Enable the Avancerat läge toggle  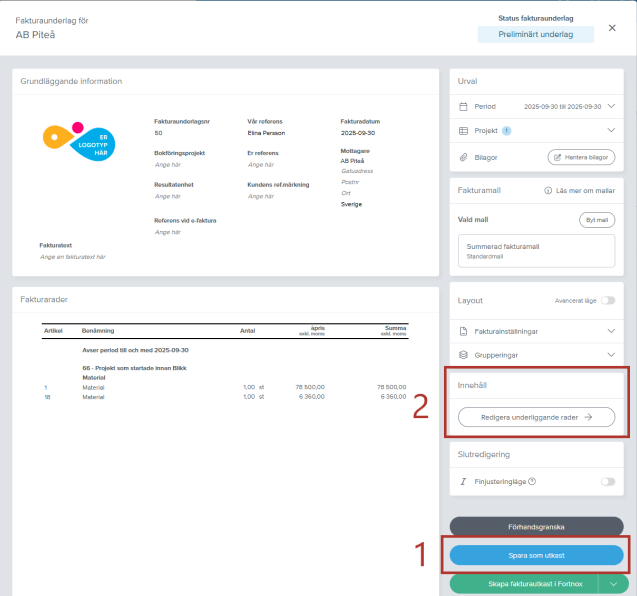pos(606,300)
